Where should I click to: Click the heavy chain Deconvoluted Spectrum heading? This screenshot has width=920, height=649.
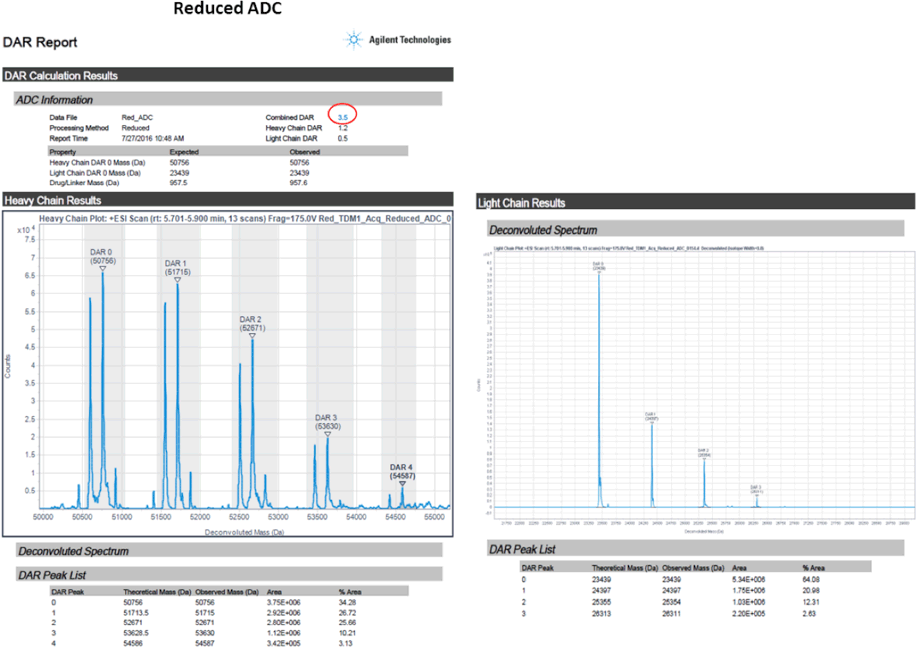point(74,551)
